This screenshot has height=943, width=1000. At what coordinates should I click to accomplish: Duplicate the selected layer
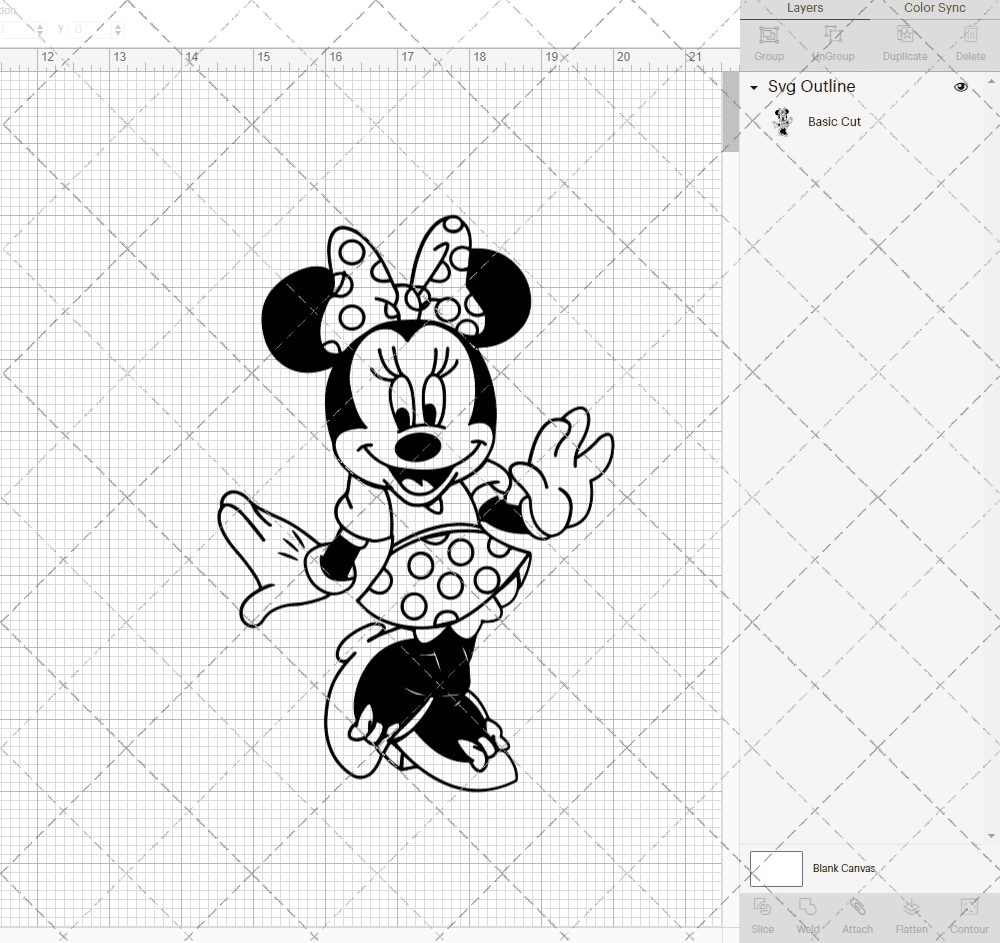(903, 42)
